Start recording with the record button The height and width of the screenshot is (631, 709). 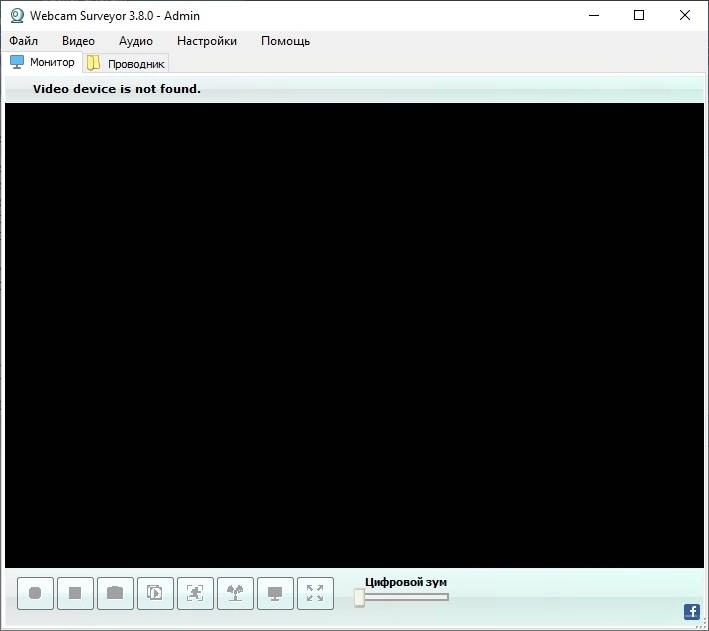coord(35,593)
